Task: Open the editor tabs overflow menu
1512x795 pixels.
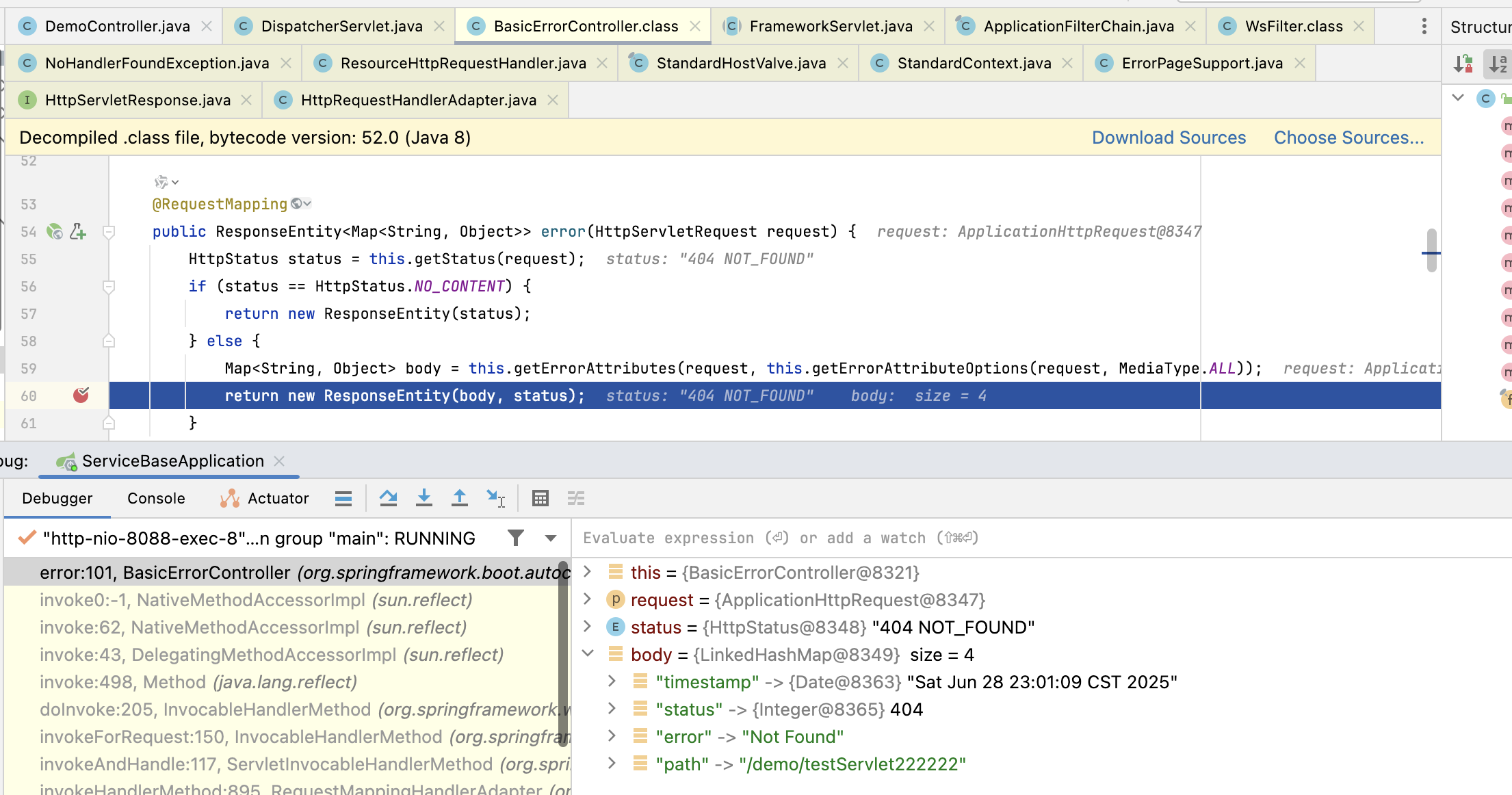Action: point(1424,26)
